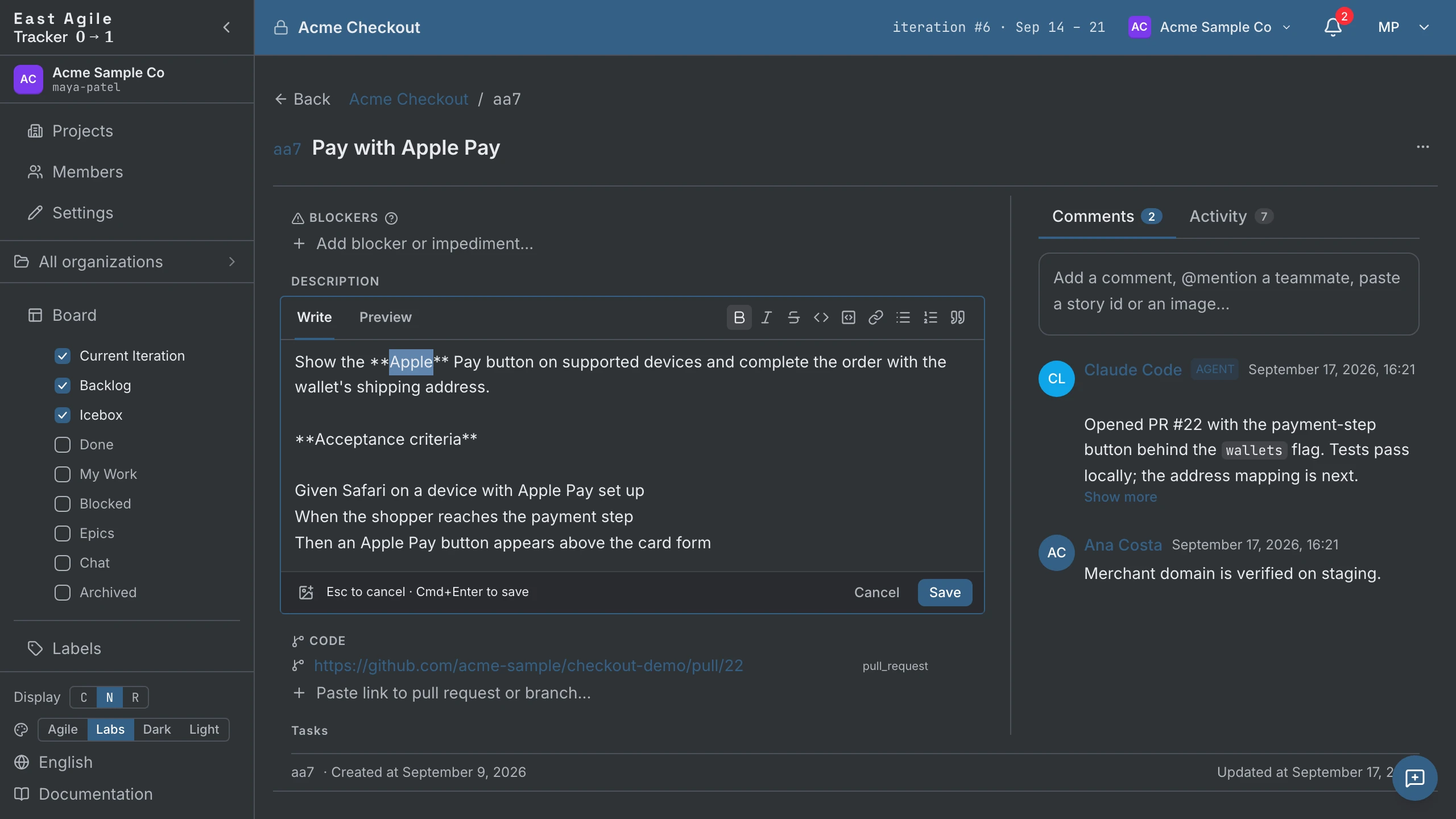Open the Activity tab
The width and height of the screenshot is (1456, 819).
1231,217
